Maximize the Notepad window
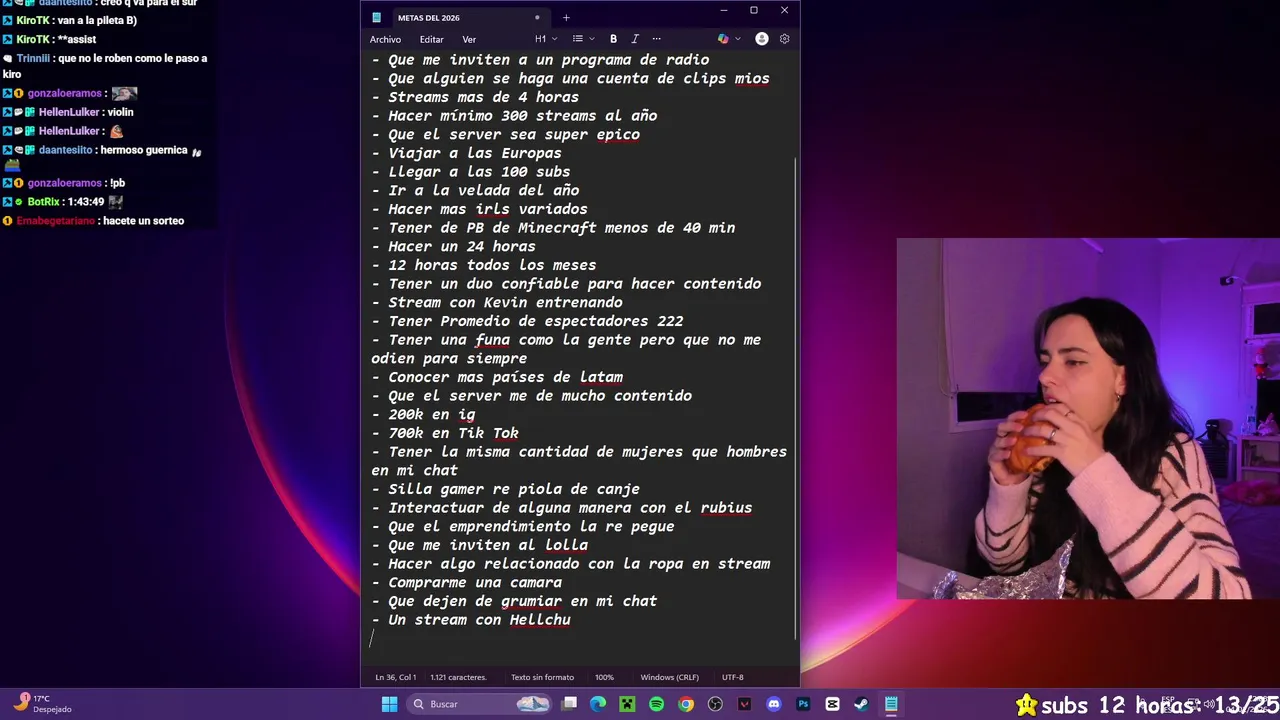Viewport: 1280px width, 720px height. pyautogui.click(x=754, y=11)
